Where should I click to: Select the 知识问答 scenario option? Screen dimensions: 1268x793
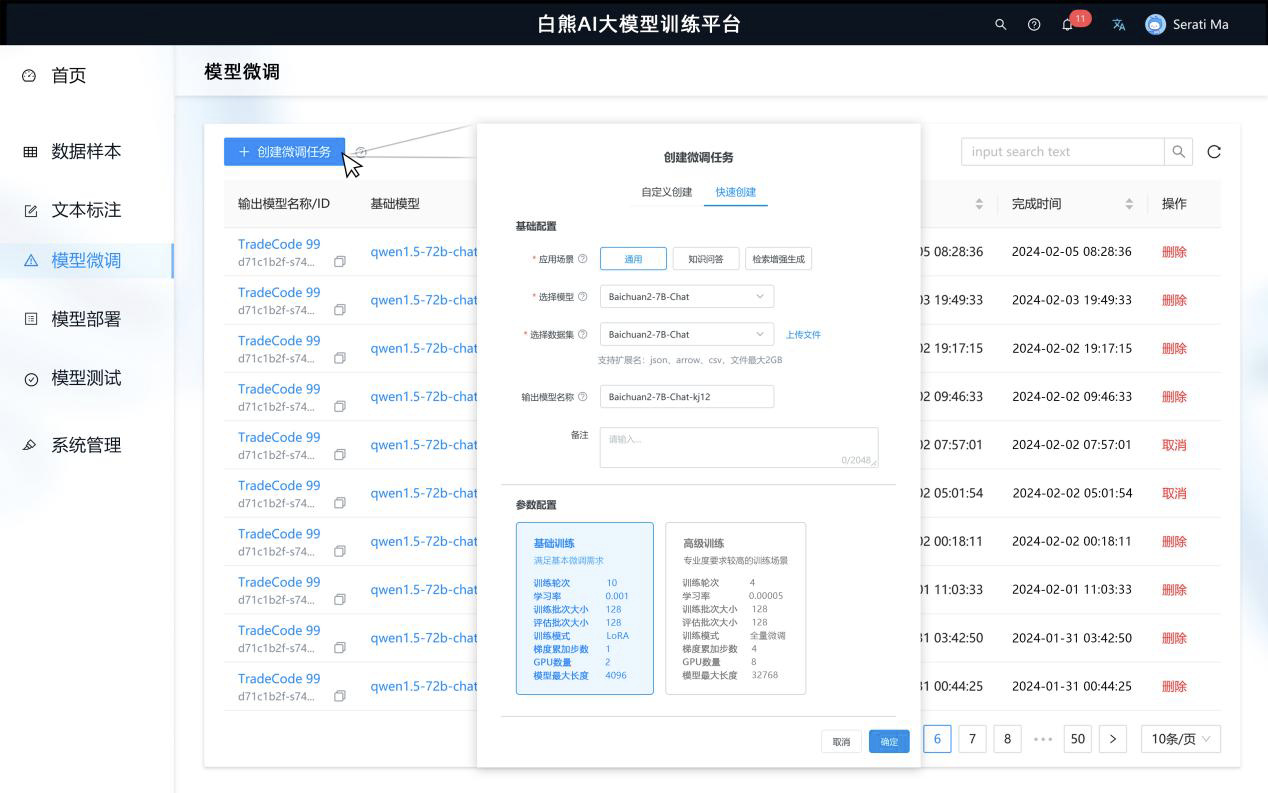705,259
